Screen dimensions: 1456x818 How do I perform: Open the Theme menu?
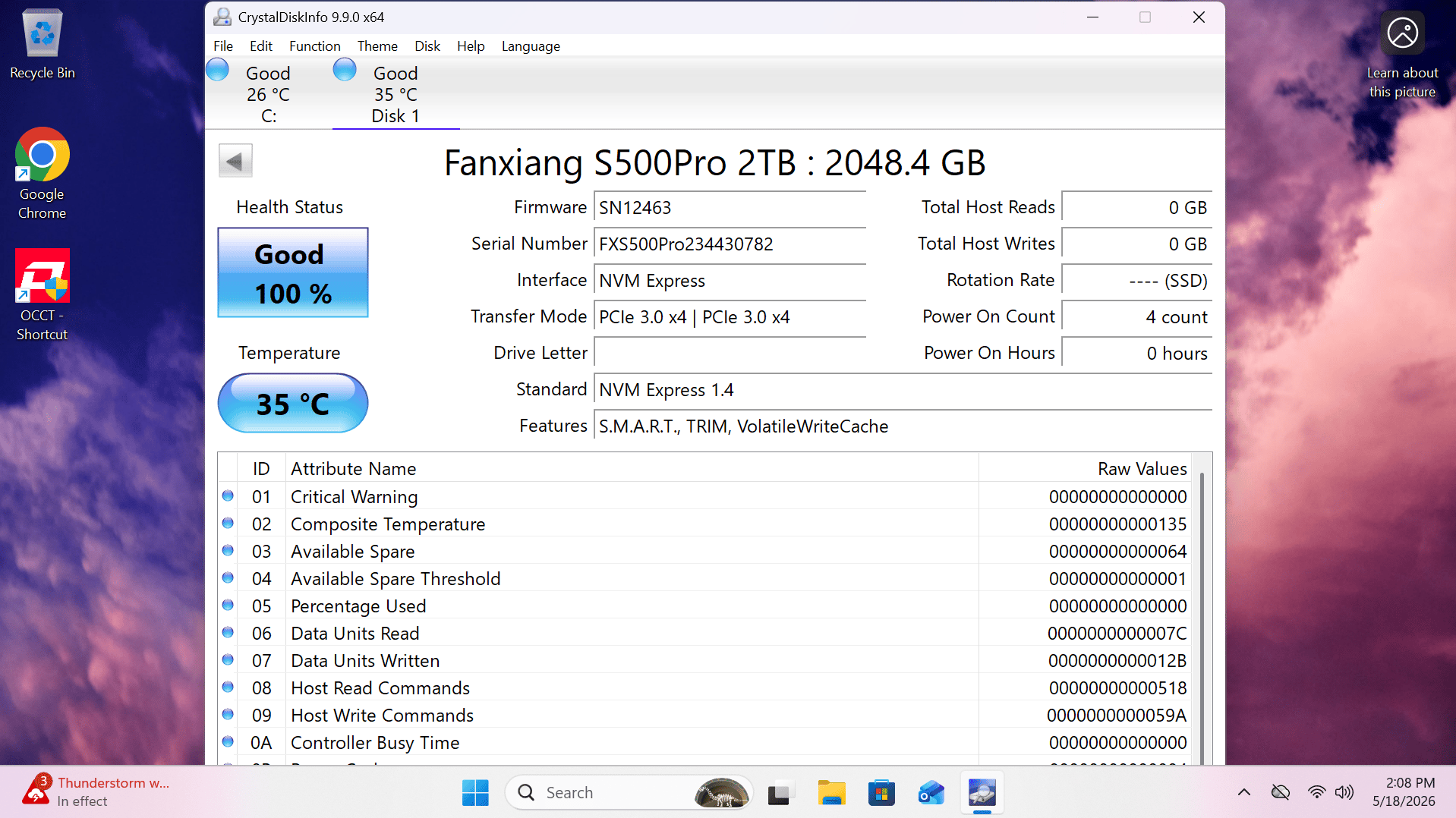point(377,46)
